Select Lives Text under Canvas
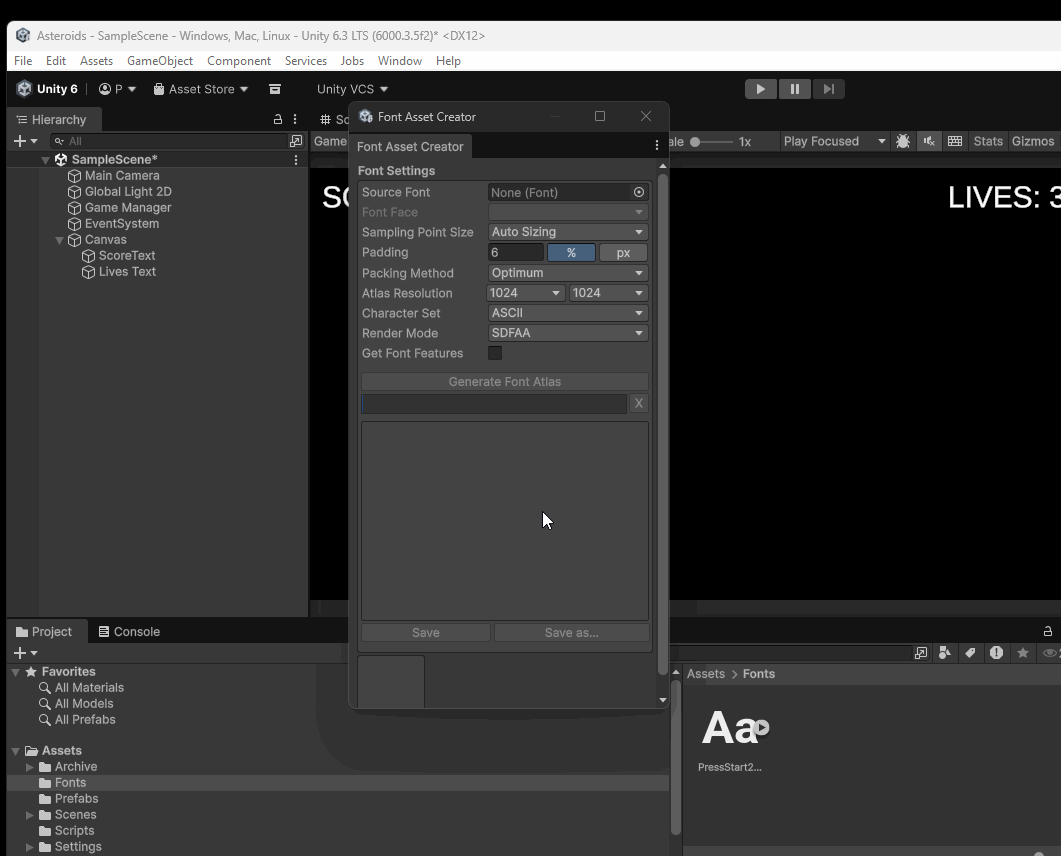The height and width of the screenshot is (856, 1061). click(127, 272)
